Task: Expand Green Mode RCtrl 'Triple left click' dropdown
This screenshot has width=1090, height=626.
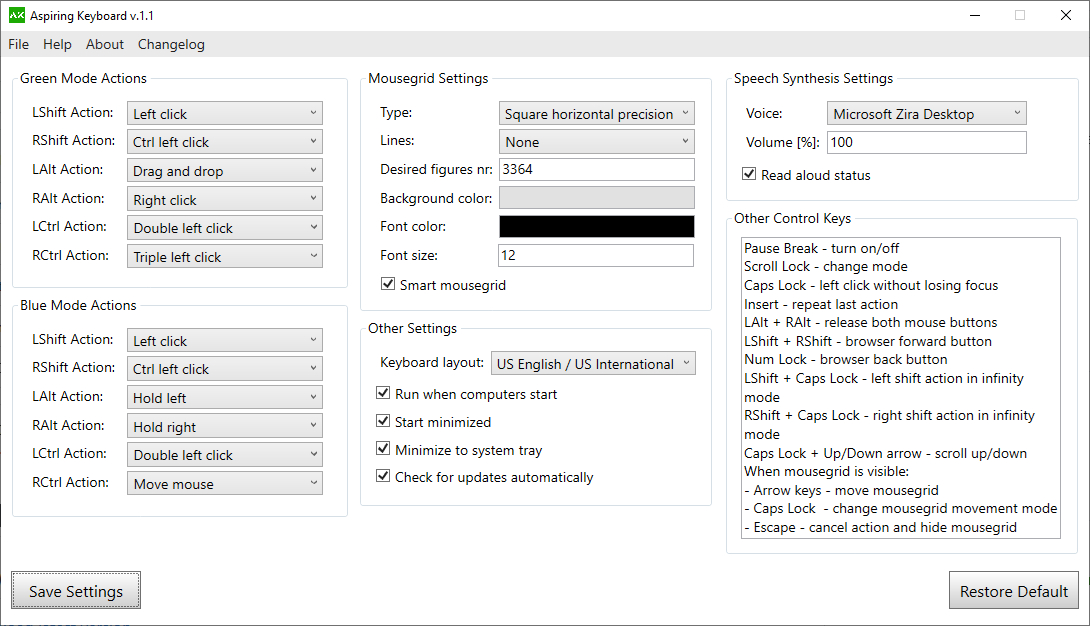Action: tap(225, 256)
